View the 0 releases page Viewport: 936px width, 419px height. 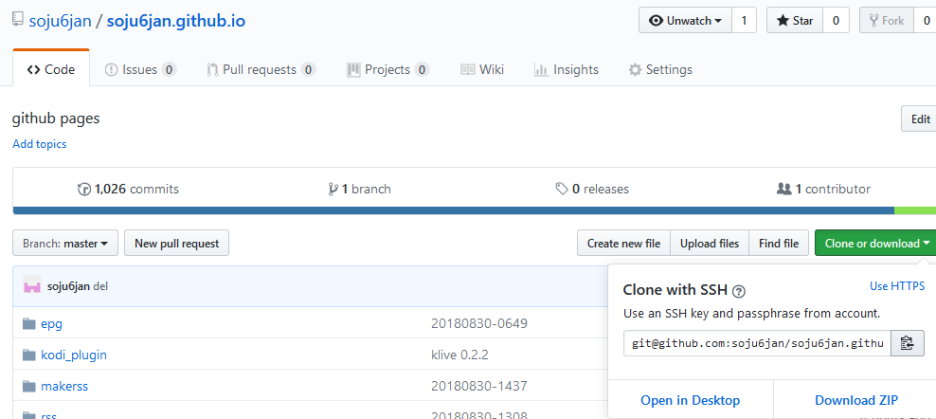pyautogui.click(x=592, y=189)
